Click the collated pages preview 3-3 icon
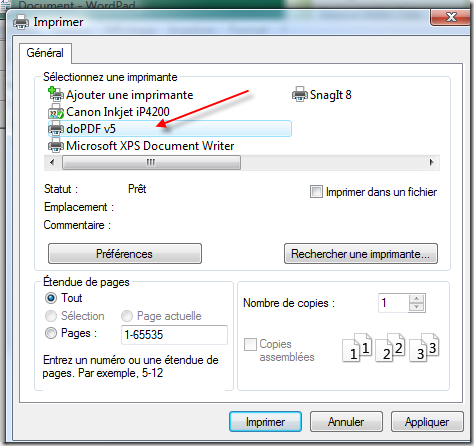Viewport: 474px width, 446px height. (x=424, y=347)
